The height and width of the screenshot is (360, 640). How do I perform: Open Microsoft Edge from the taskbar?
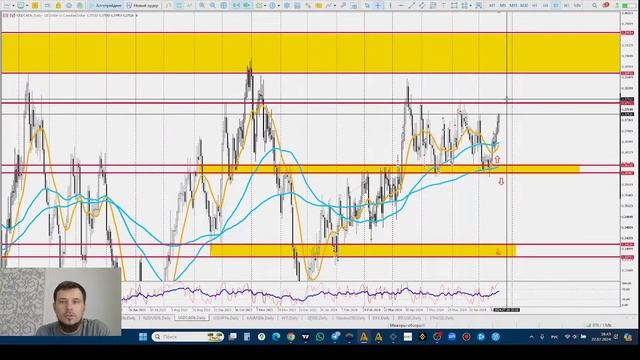pyautogui.click(x=276, y=337)
